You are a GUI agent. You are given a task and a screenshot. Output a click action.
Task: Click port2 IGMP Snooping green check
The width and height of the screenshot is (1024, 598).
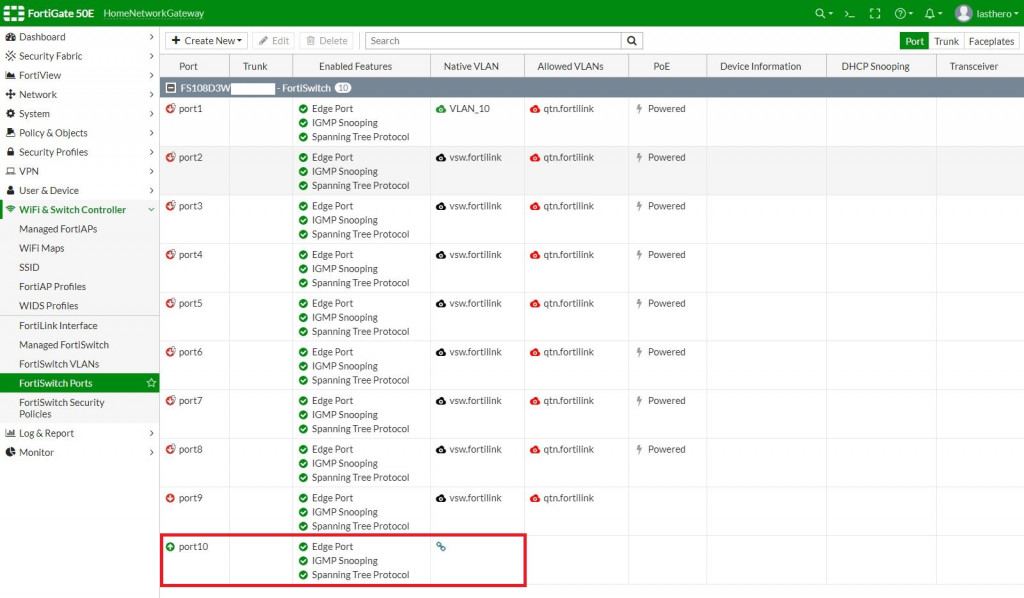(x=303, y=172)
